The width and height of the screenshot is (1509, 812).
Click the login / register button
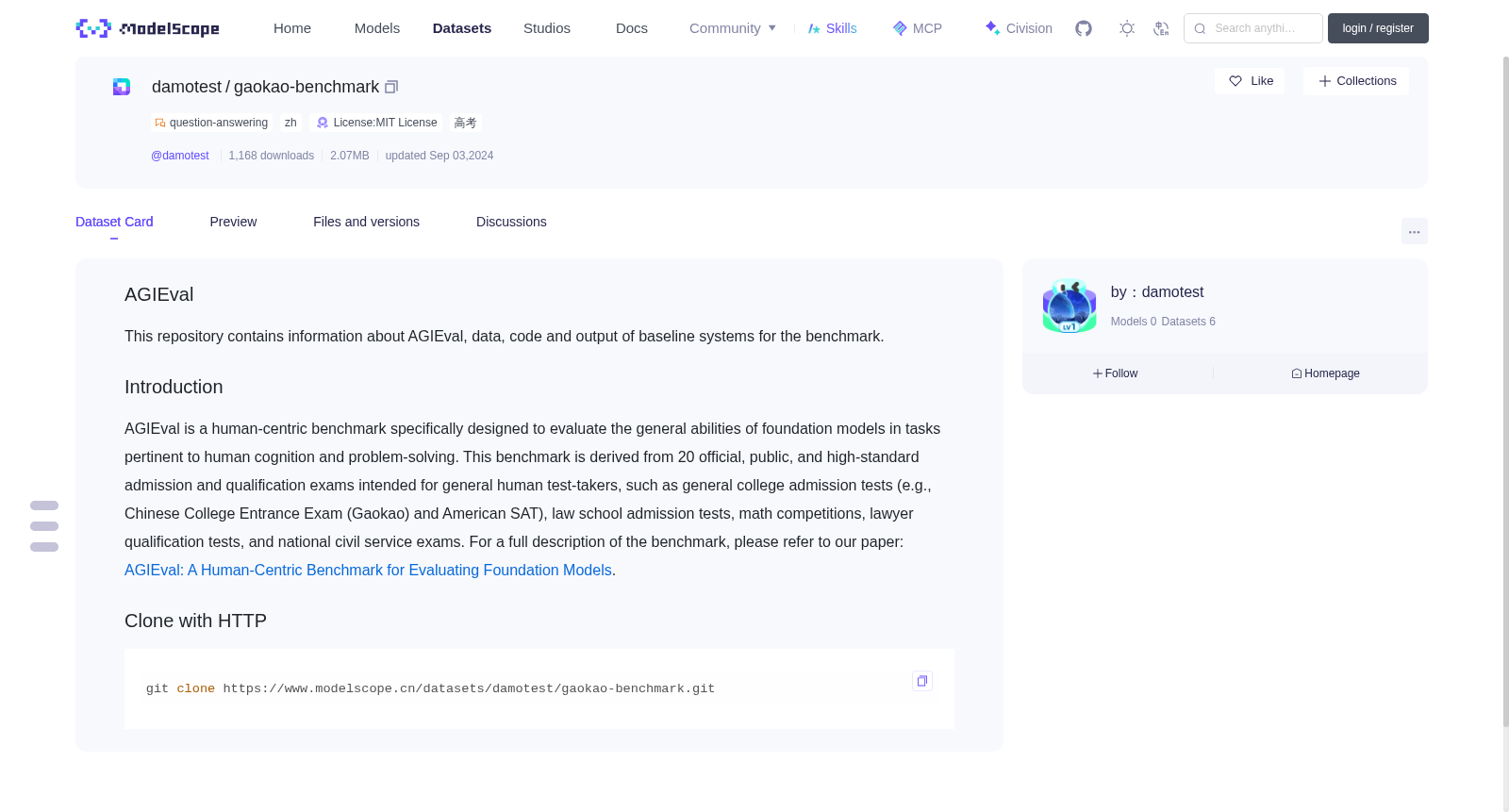click(1378, 28)
